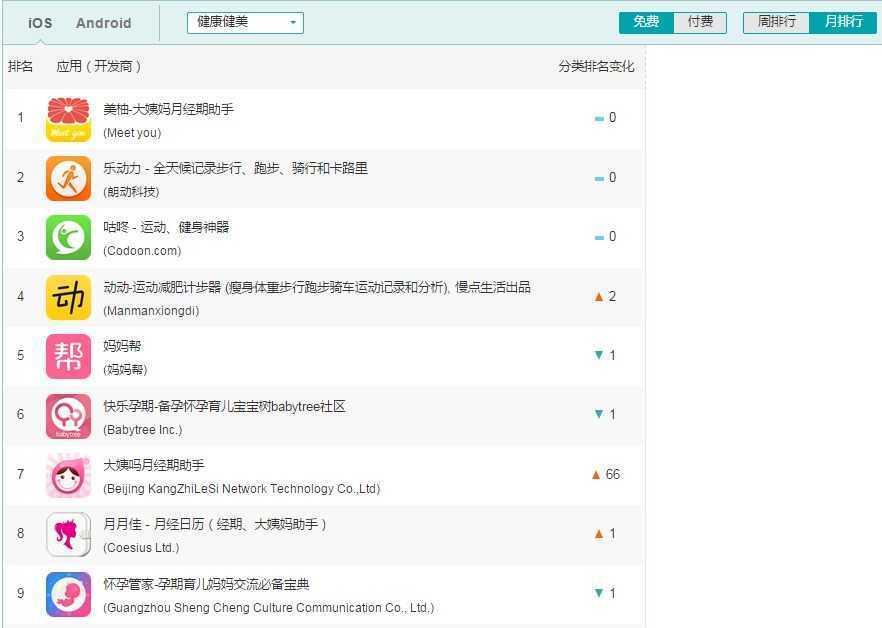
Task: Switch to 免费 free apps
Action: point(646,22)
